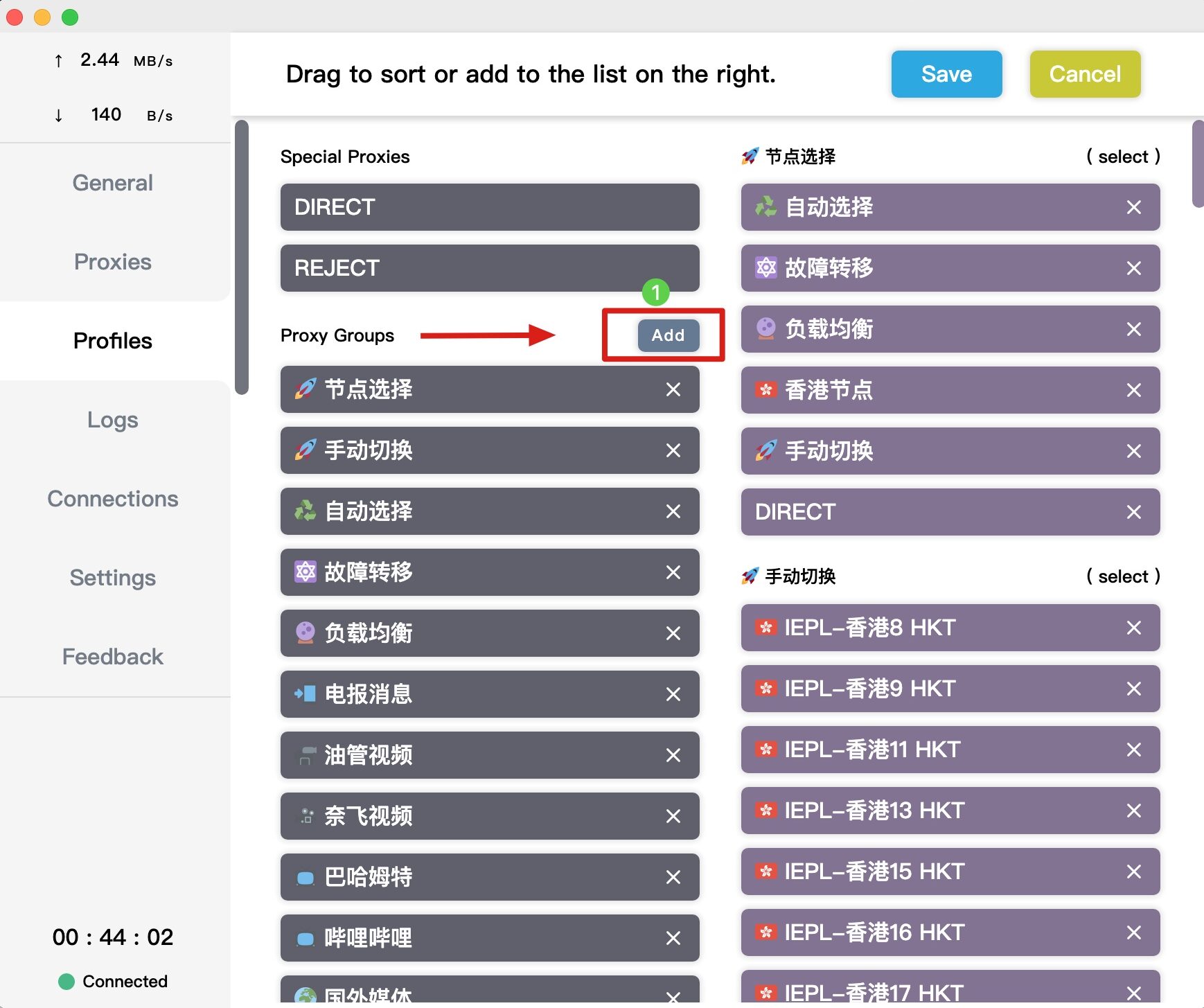Click the left panel scrollbar

(x=242, y=258)
